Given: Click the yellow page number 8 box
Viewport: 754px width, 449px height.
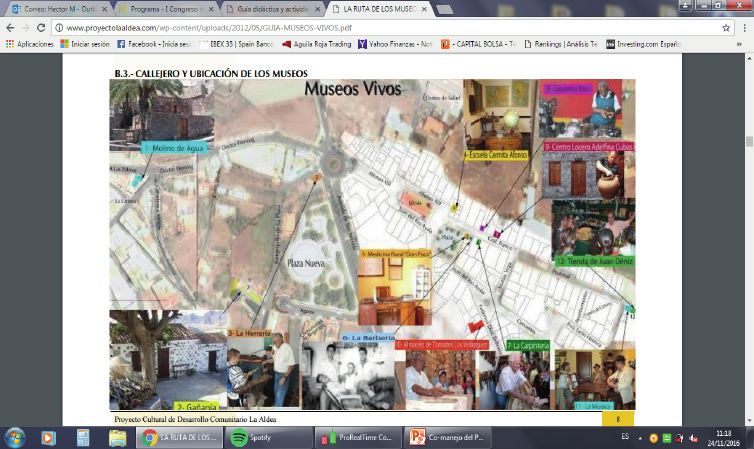Looking at the screenshot, I should [618, 419].
